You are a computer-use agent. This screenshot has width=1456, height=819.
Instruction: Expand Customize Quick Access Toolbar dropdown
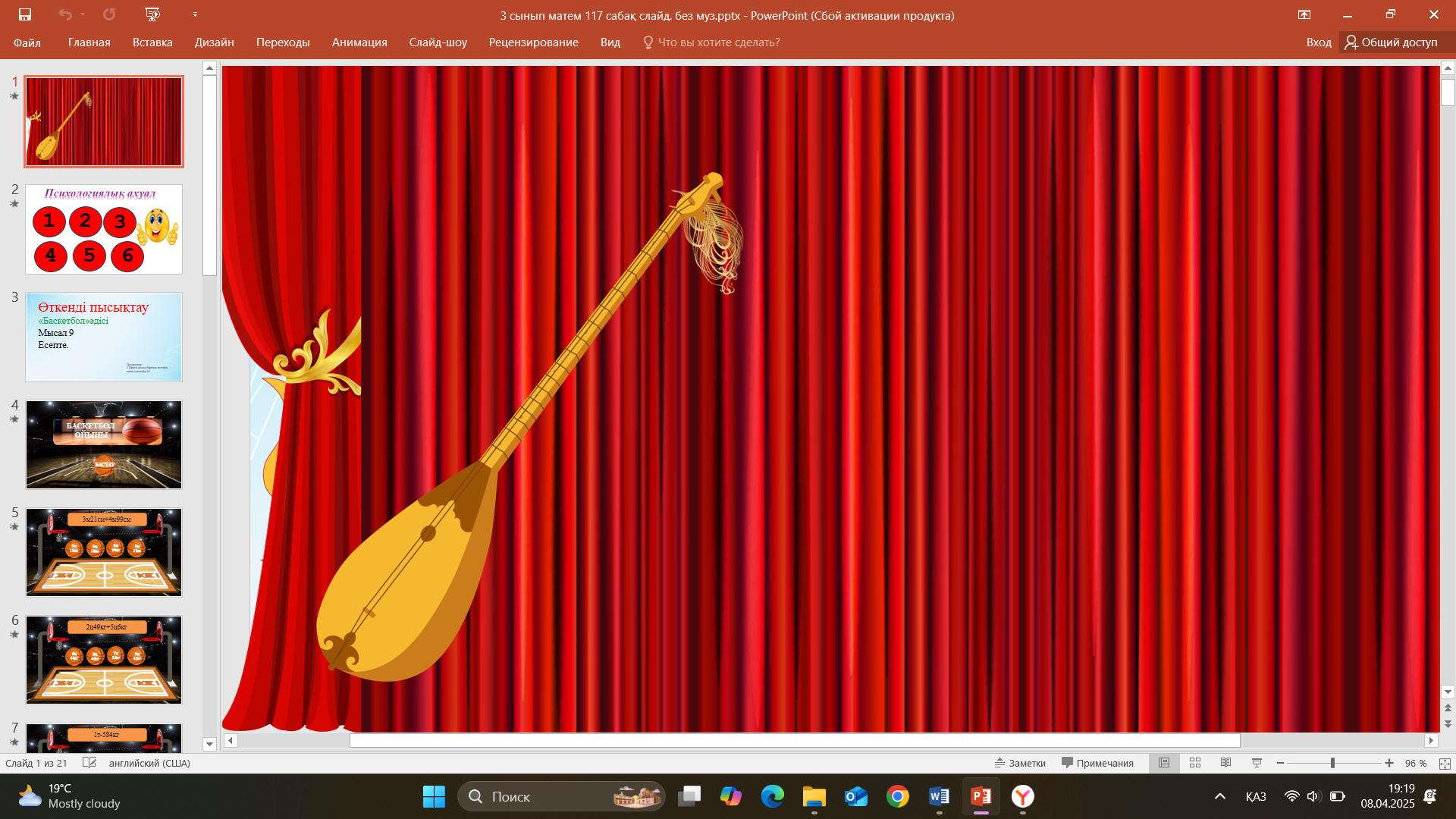195,14
